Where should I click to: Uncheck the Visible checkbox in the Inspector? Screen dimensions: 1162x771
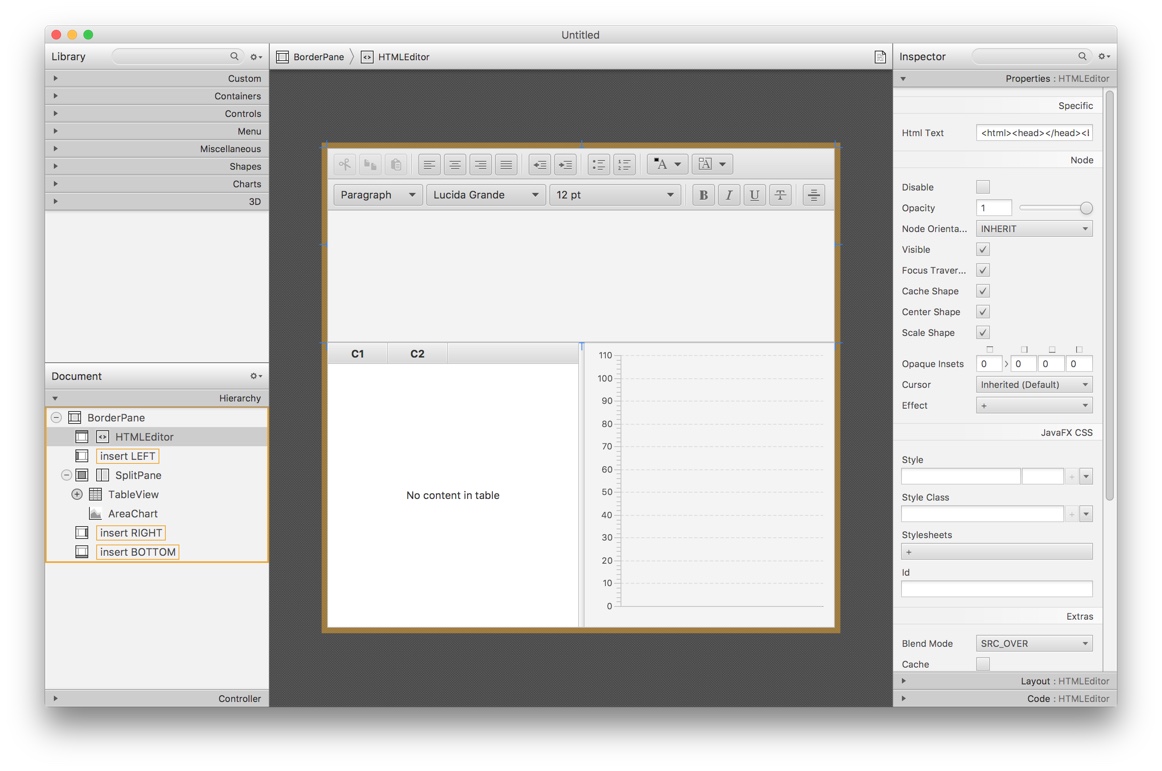tap(982, 249)
